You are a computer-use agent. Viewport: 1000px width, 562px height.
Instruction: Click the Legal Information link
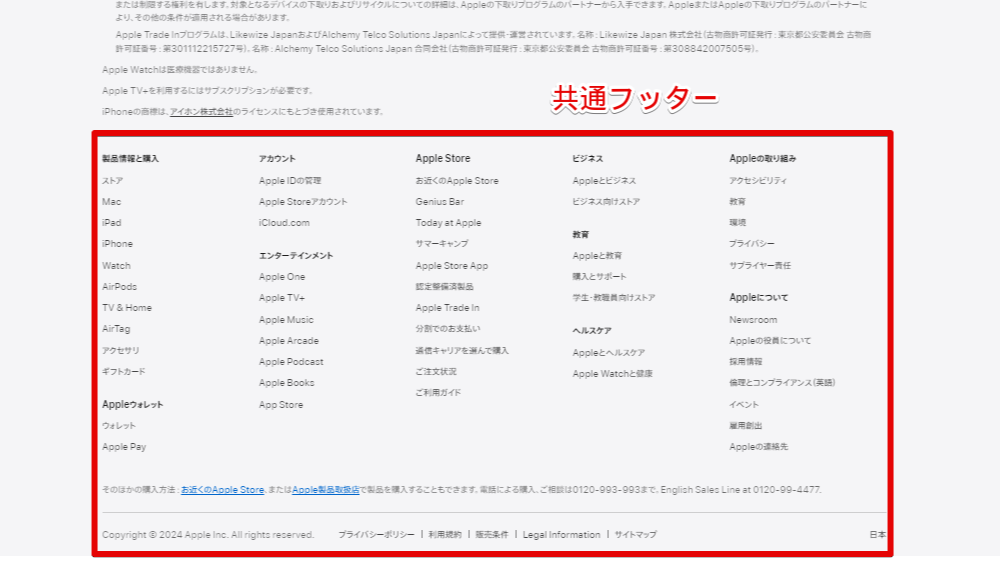[561, 535]
